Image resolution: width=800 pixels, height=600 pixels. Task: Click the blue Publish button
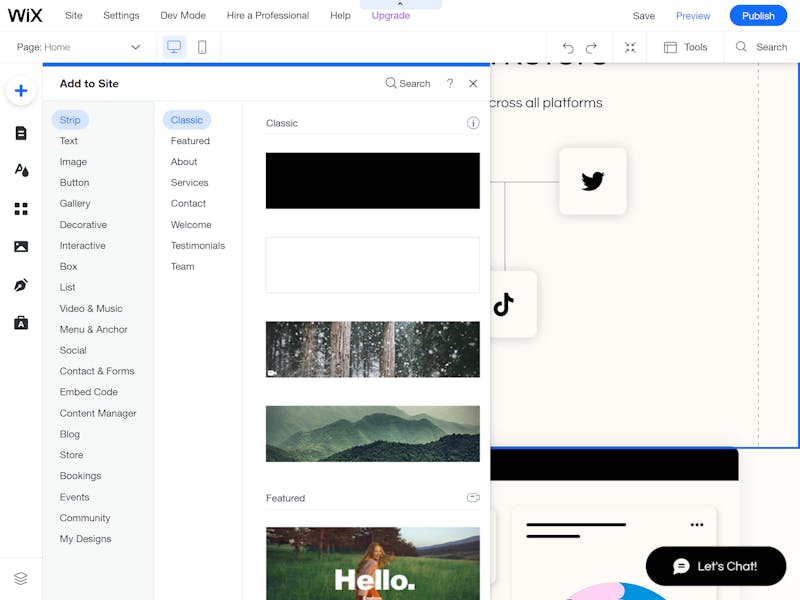pyautogui.click(x=758, y=16)
